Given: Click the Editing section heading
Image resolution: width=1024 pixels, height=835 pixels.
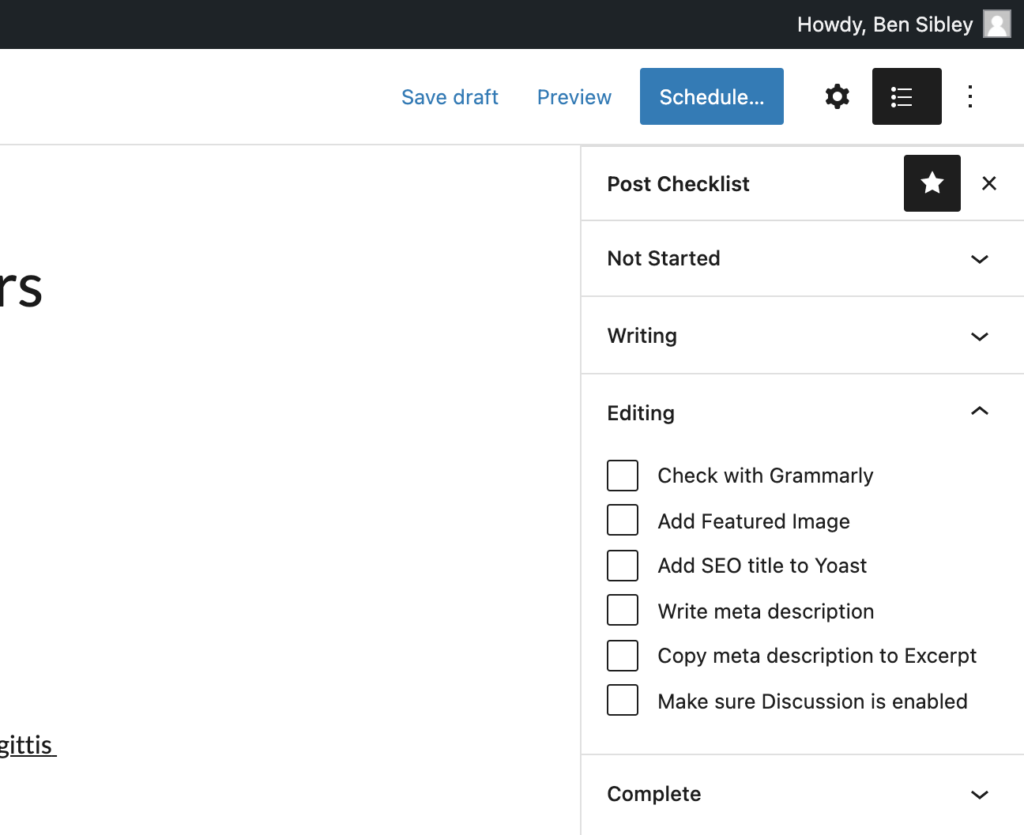Looking at the screenshot, I should pyautogui.click(x=641, y=413).
